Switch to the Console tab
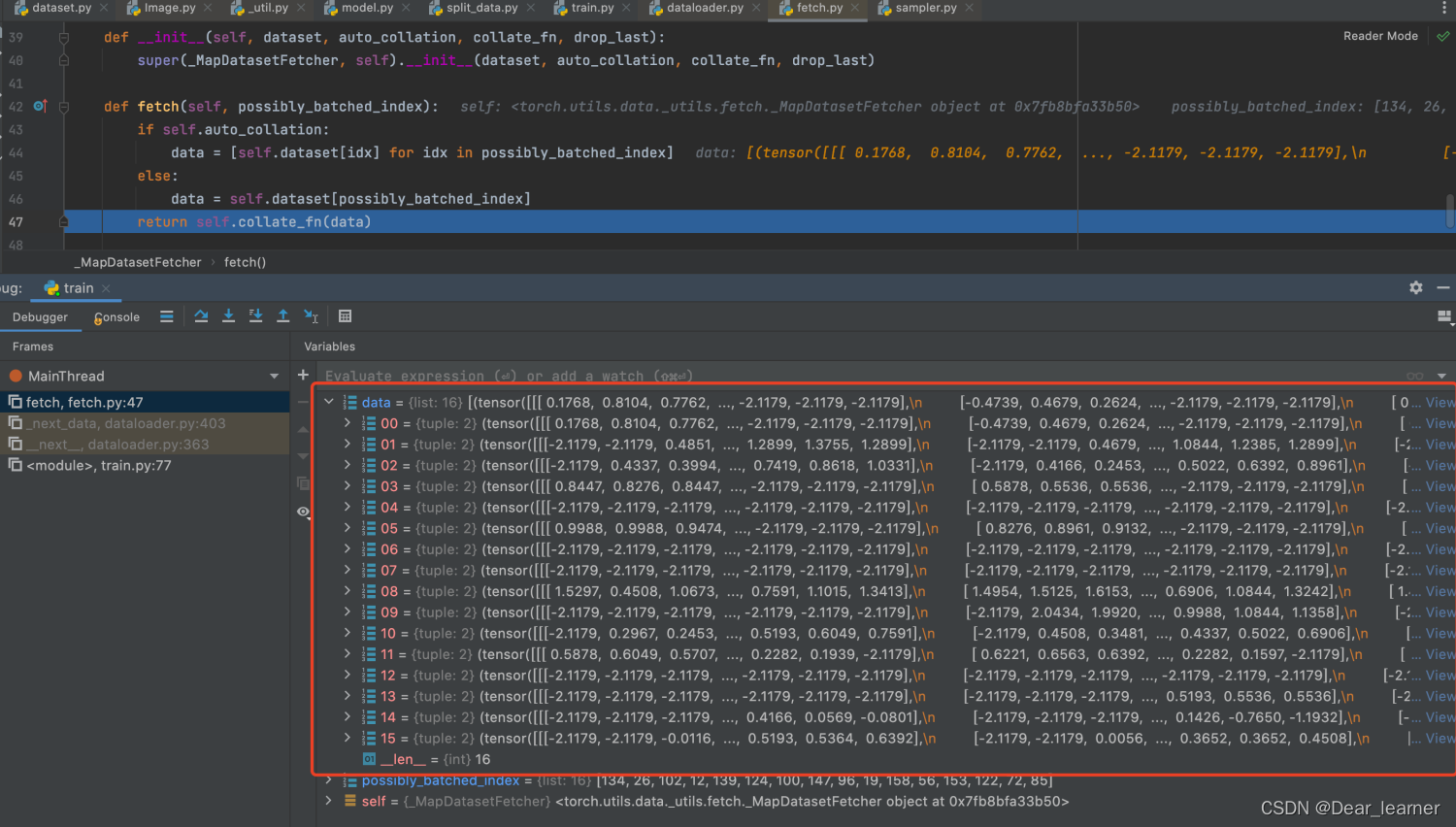The height and width of the screenshot is (827, 1456). coord(116,317)
